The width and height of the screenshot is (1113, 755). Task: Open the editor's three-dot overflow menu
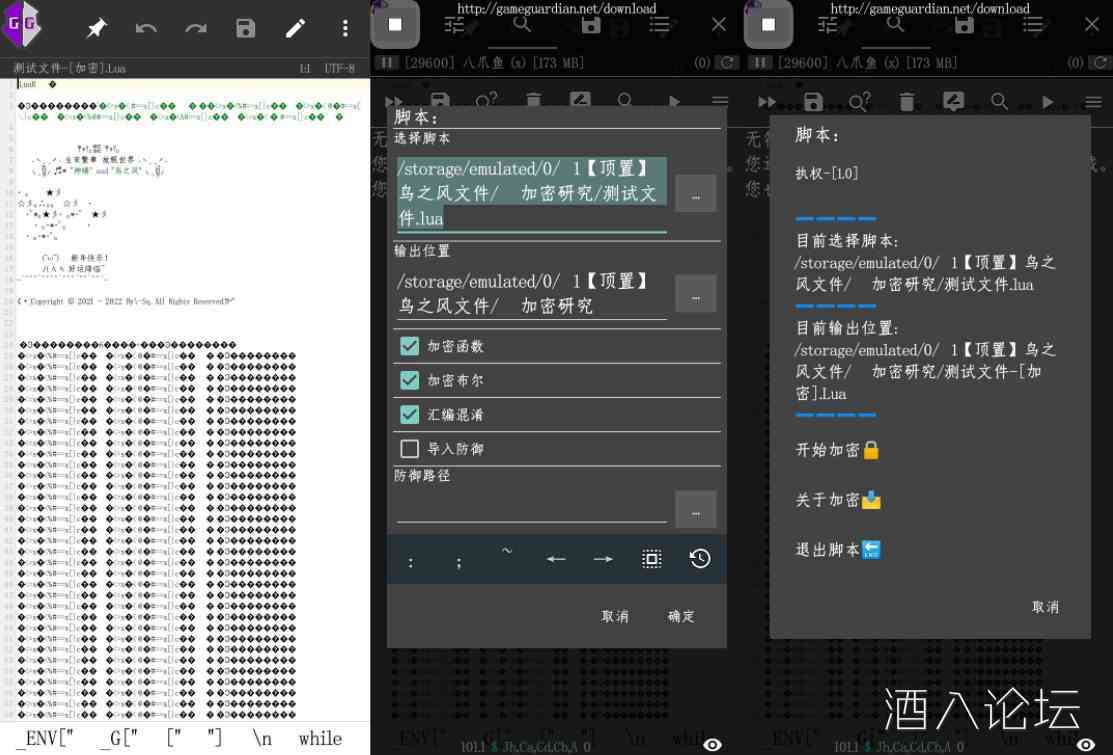345,28
